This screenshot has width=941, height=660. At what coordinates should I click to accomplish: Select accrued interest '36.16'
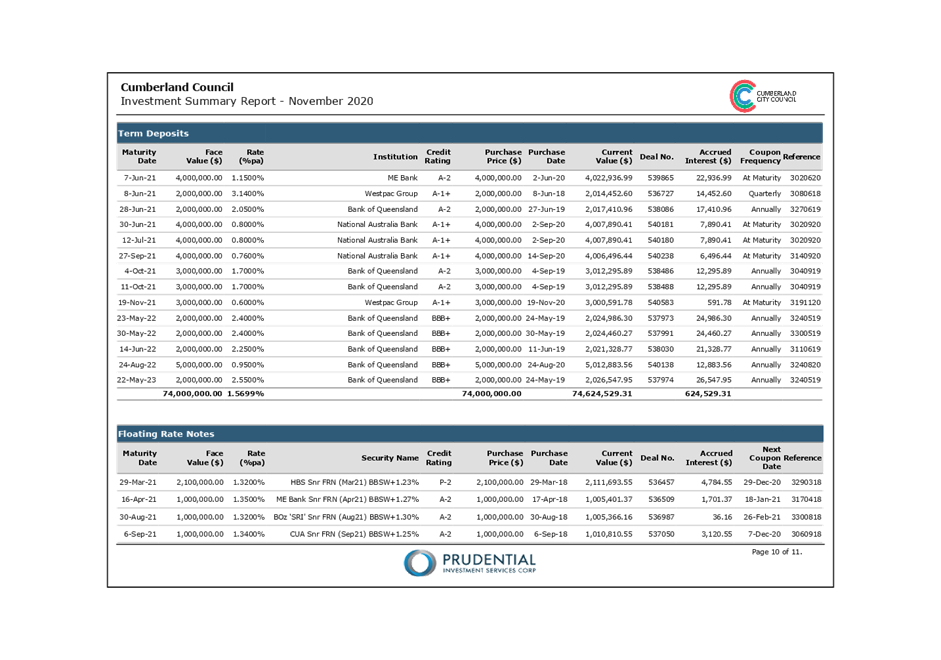click(722, 517)
